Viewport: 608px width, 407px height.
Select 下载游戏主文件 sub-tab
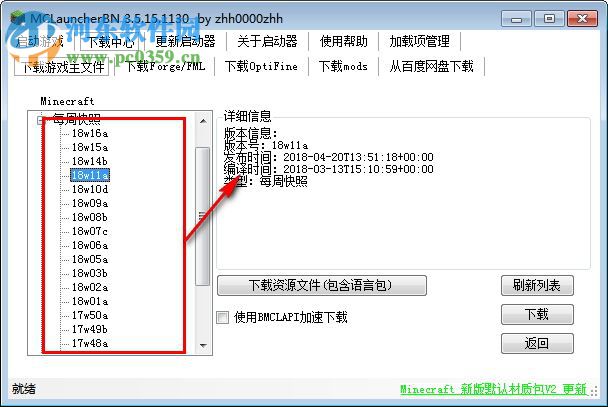(62, 67)
